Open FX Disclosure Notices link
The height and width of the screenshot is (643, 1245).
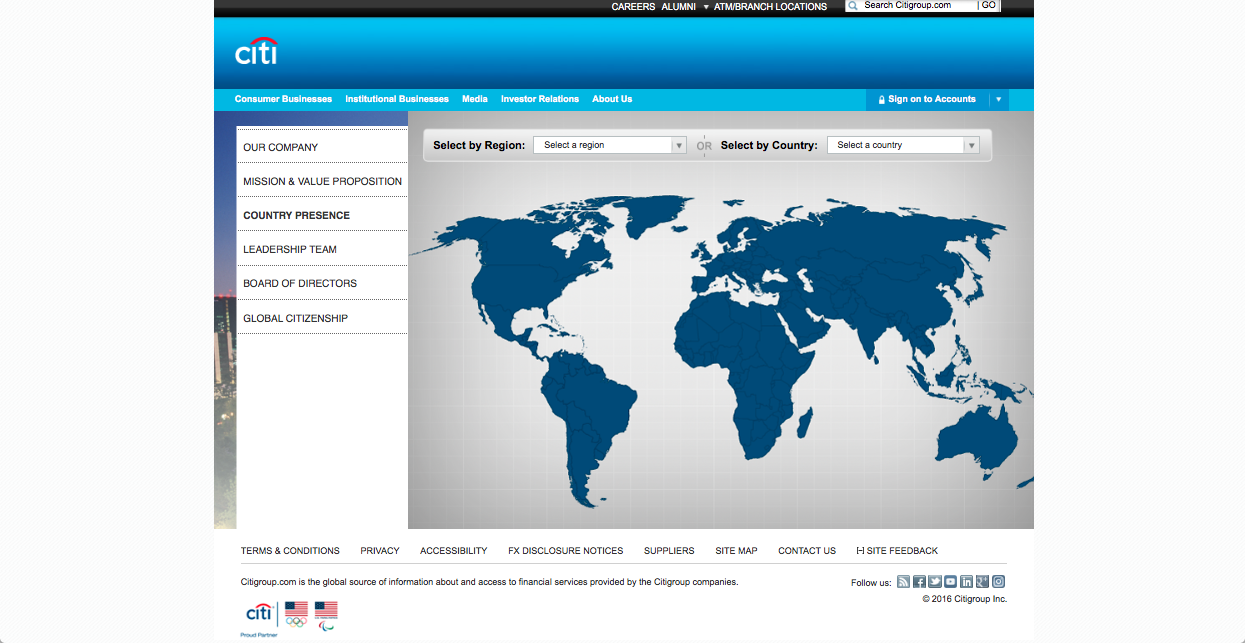tap(566, 551)
